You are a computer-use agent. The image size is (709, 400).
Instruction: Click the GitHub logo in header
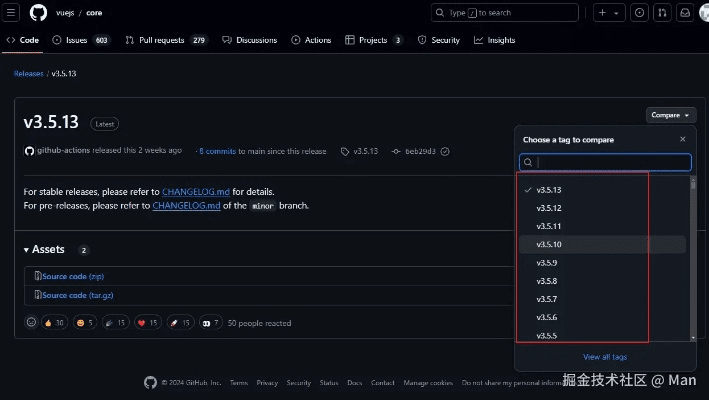click(x=38, y=13)
